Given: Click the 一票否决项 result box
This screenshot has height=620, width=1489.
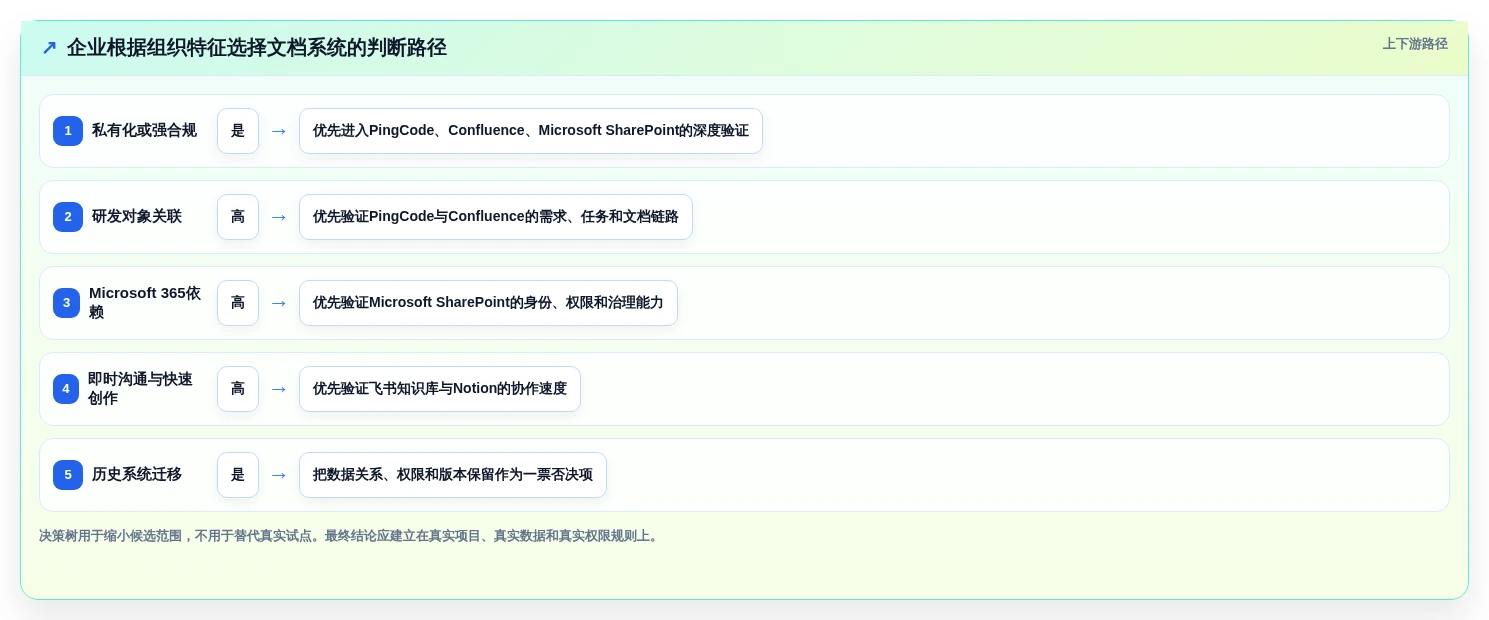Looking at the screenshot, I should [453, 475].
